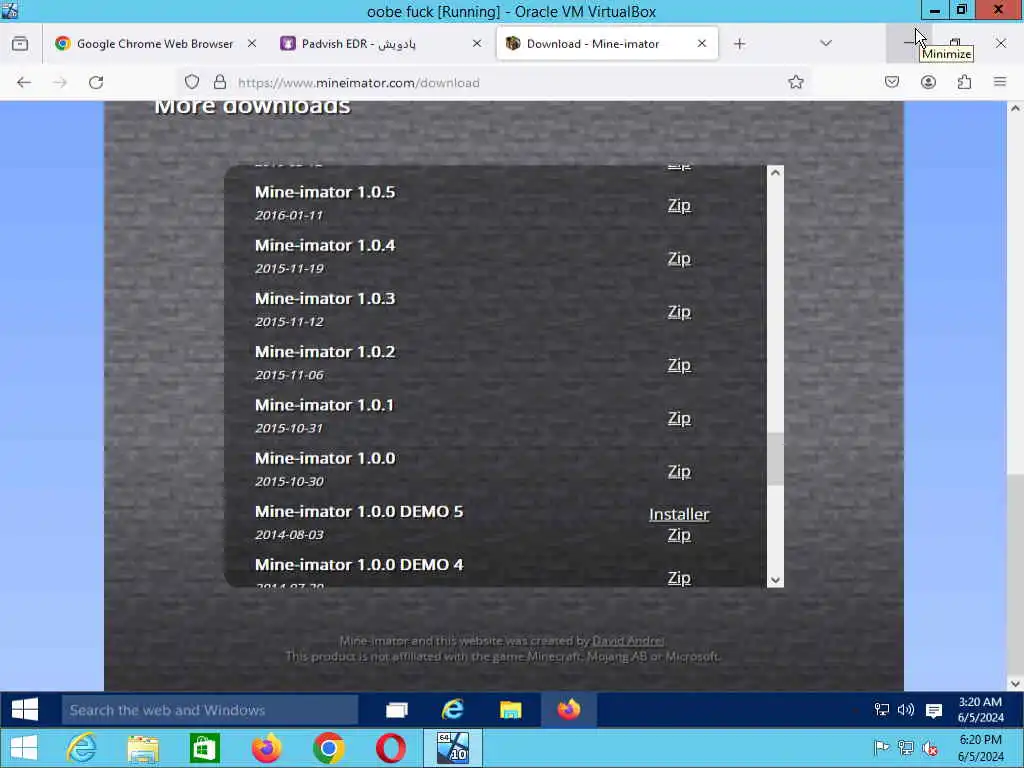Open host muted volume tray icon
Viewport: 1024px width, 768px height.
[931, 748]
